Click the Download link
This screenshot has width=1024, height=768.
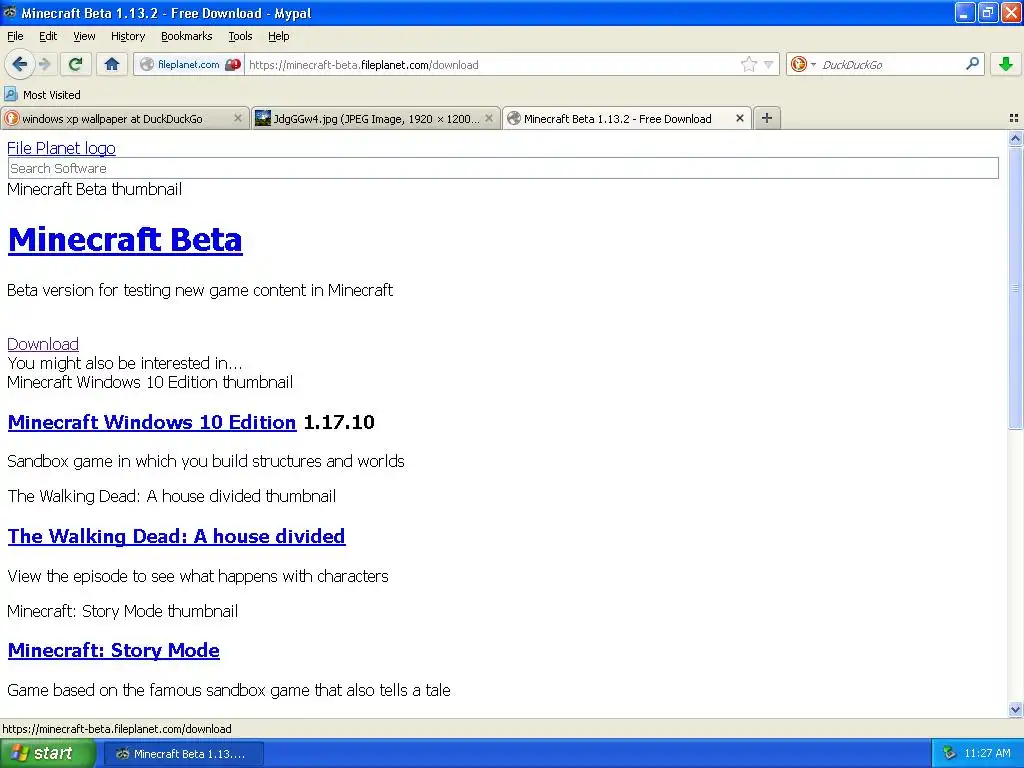(x=43, y=344)
